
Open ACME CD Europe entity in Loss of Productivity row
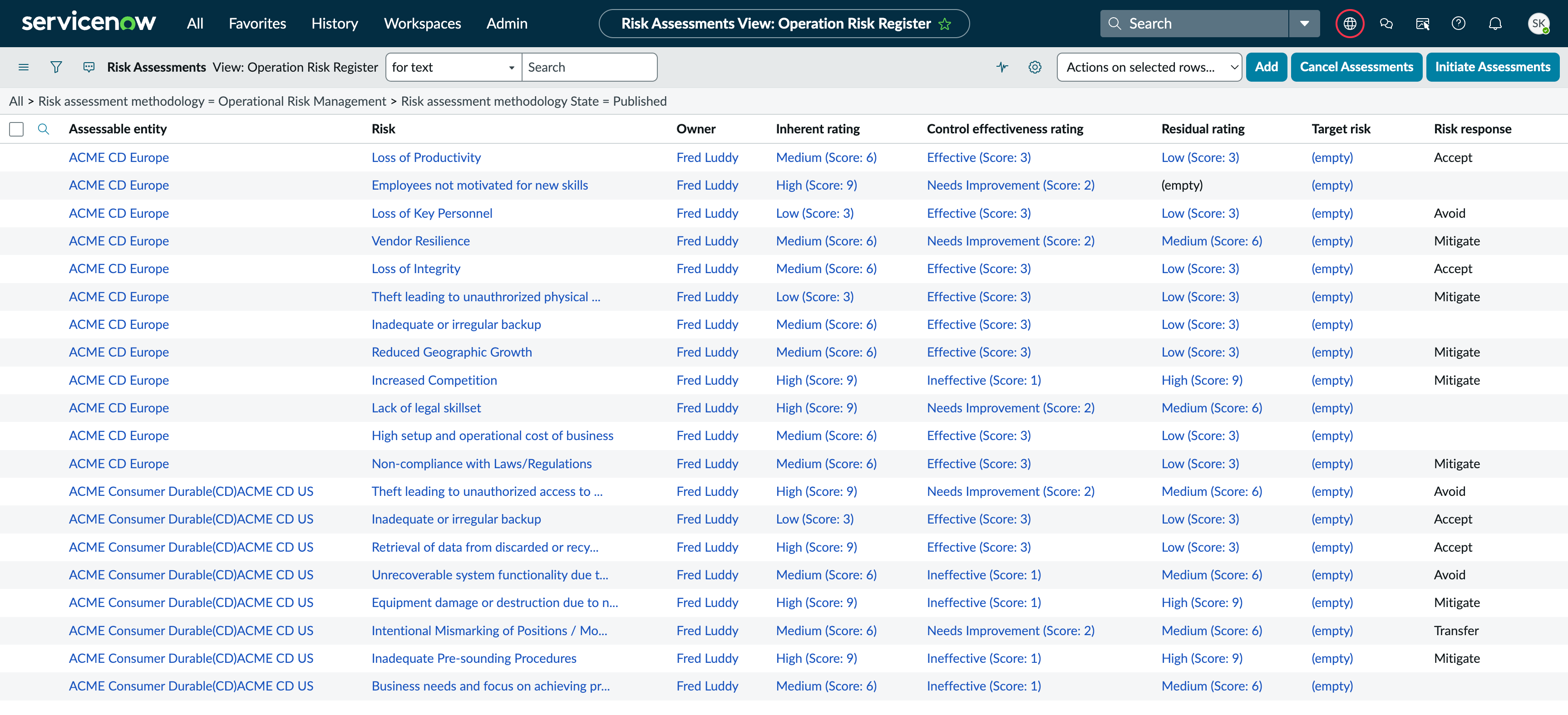118,157
